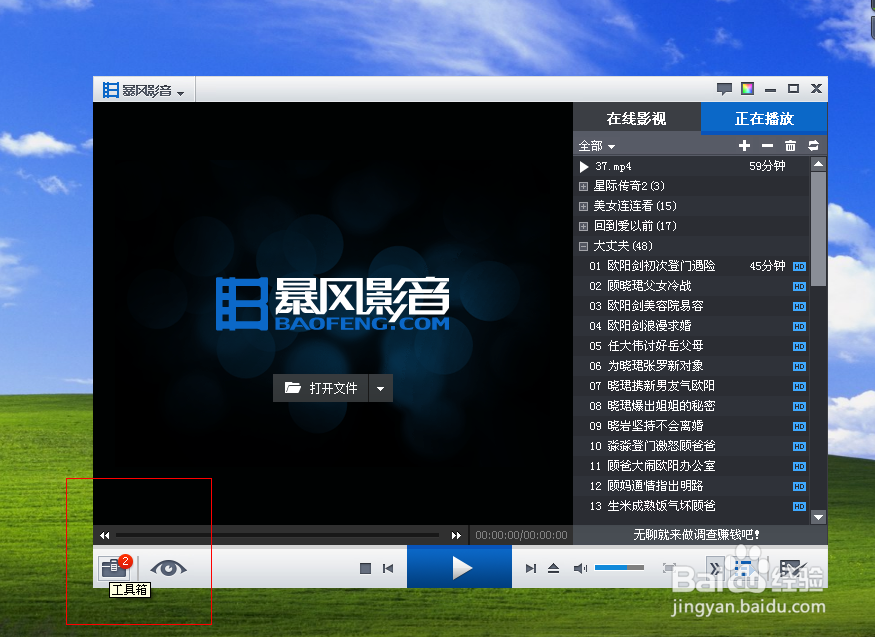
Task: Click the HD badge on episode 09
Action: 799,427
